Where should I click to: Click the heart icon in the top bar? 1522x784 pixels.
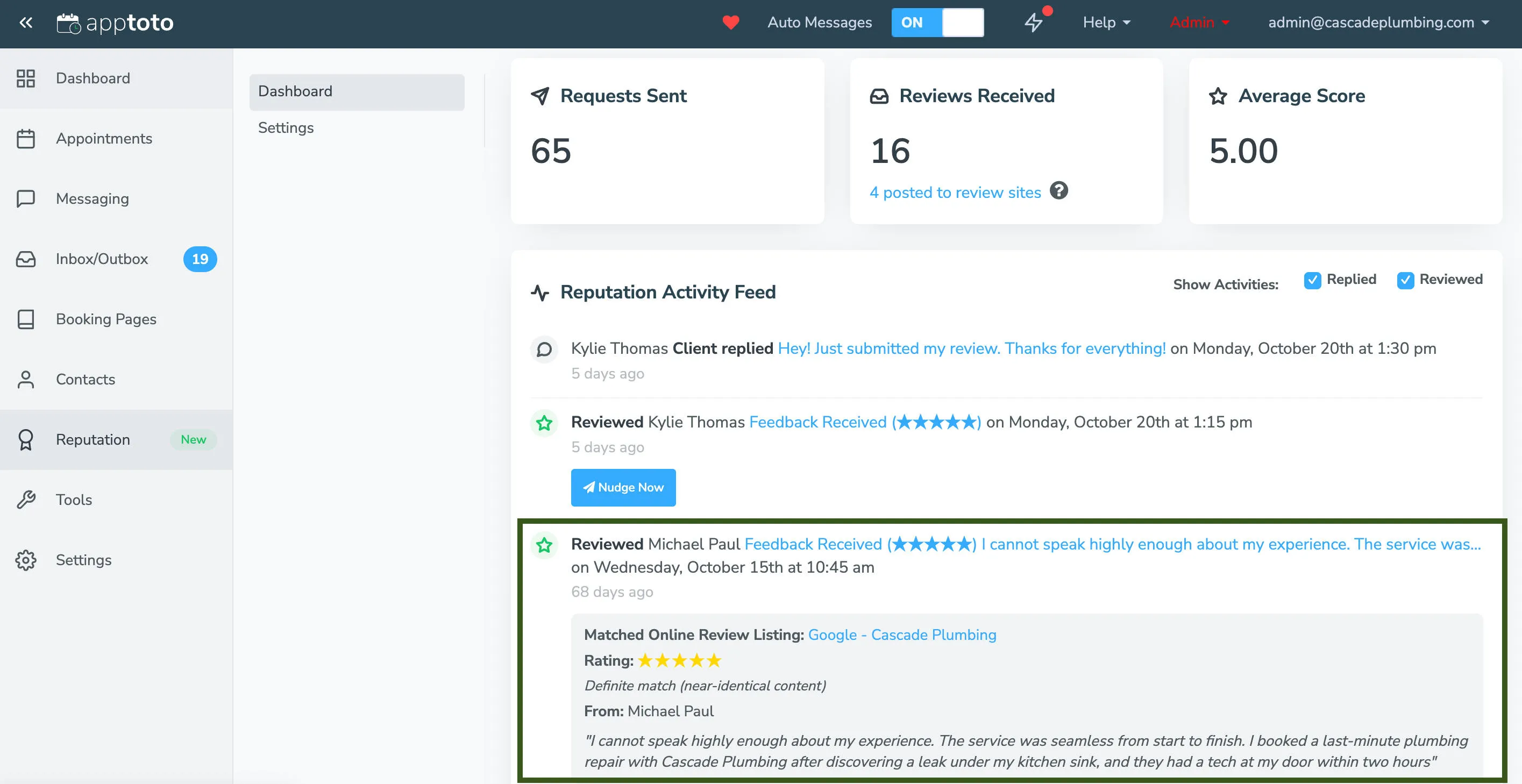[731, 22]
